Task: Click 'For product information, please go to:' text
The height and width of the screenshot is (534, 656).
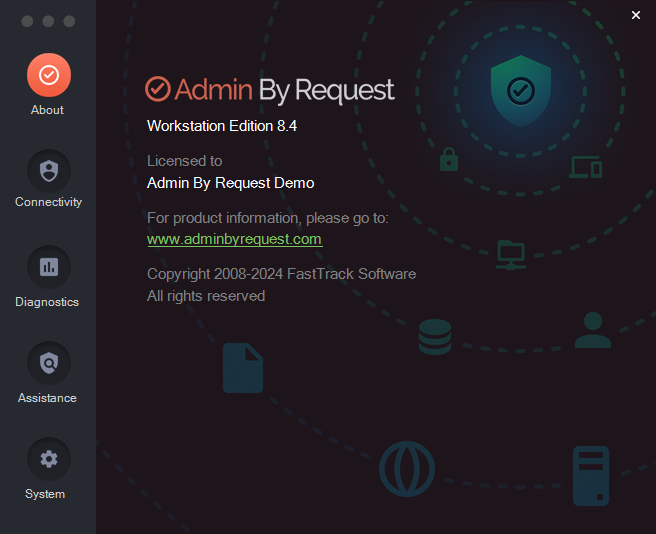Action: [268, 218]
